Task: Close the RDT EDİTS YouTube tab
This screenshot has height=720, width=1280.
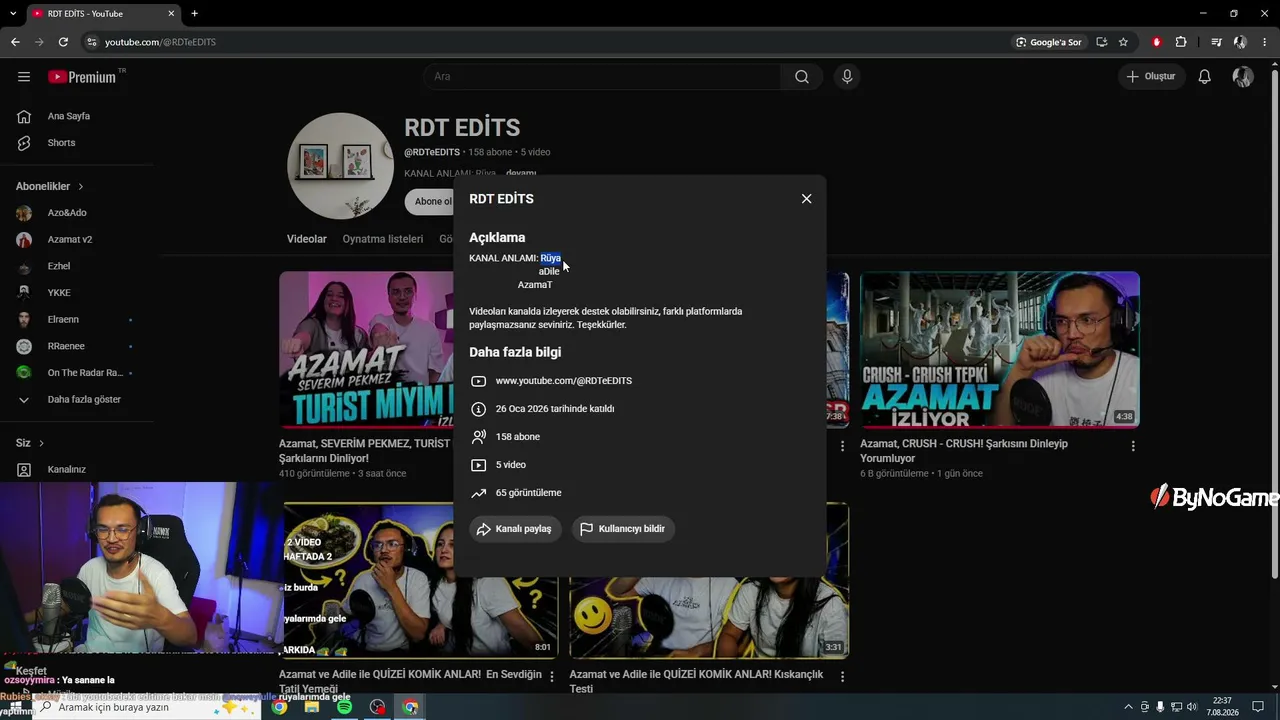Action: (x=171, y=13)
